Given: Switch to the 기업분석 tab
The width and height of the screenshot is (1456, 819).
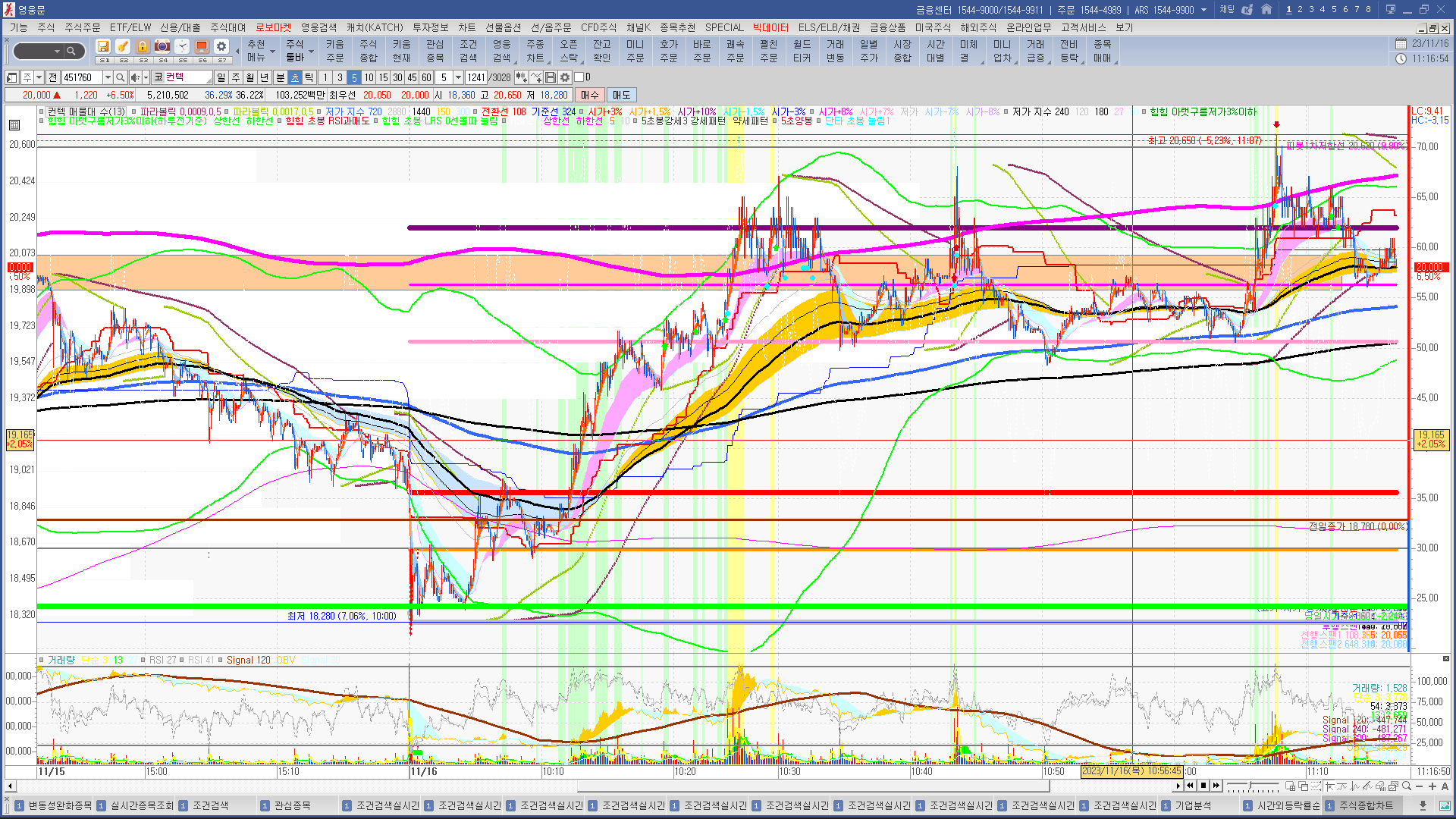Looking at the screenshot, I should coord(1193,805).
